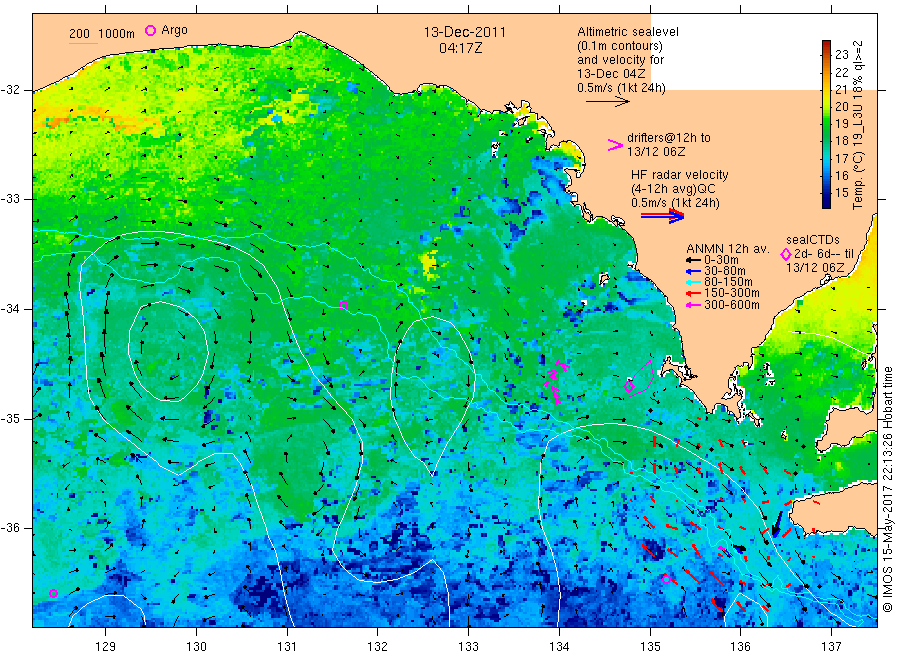Click the 'Argo' legend label

coord(174,30)
